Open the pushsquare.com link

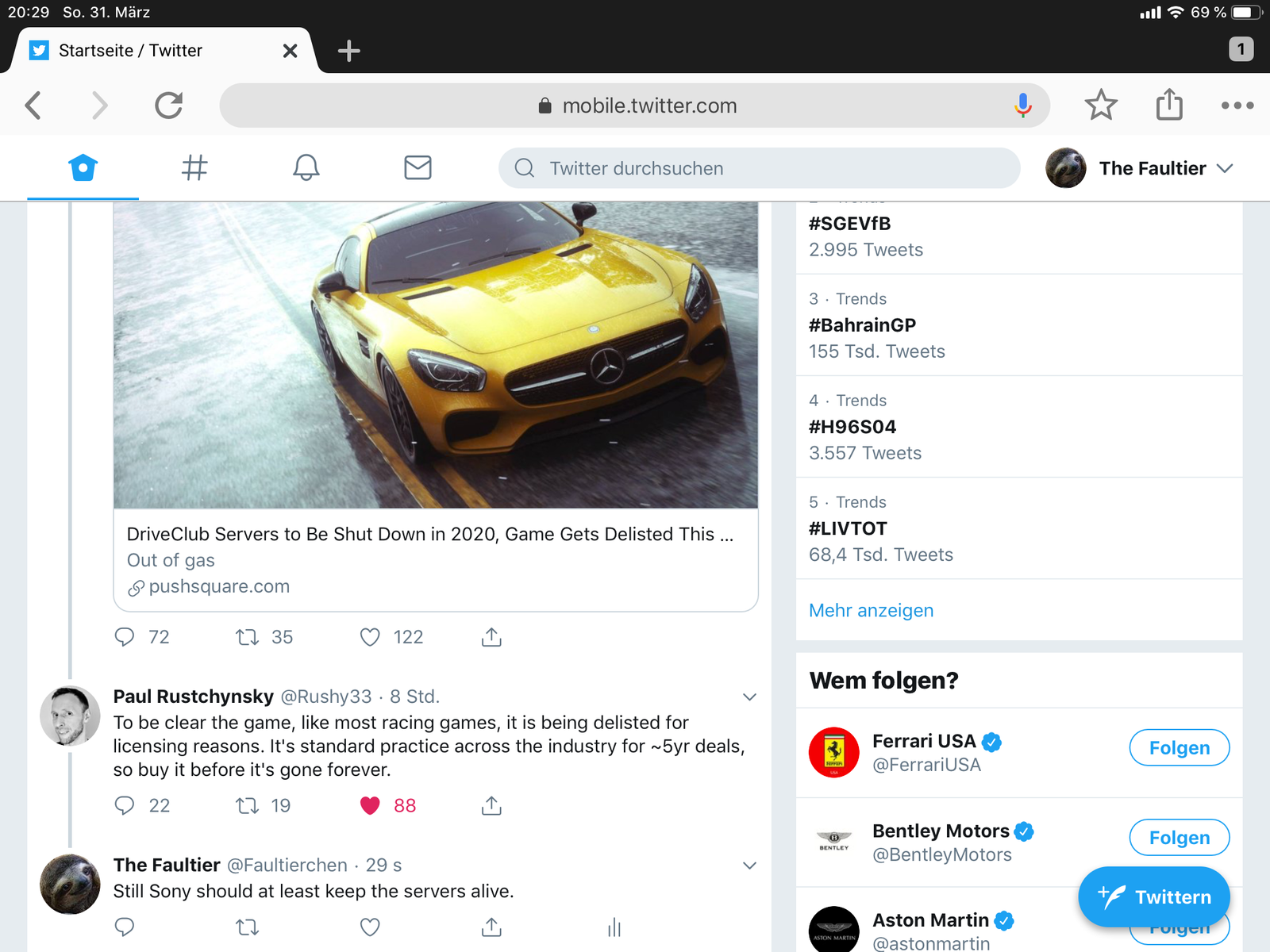218,586
